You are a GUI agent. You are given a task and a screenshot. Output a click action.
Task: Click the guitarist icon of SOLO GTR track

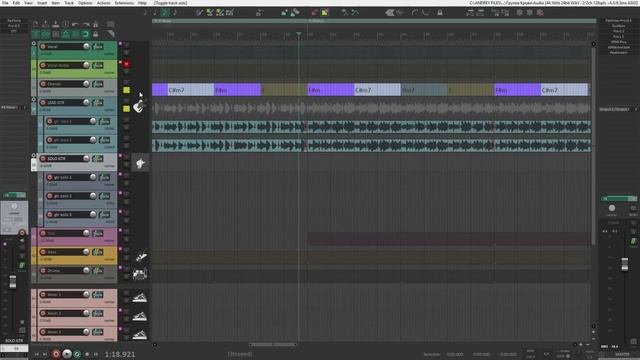[140, 163]
